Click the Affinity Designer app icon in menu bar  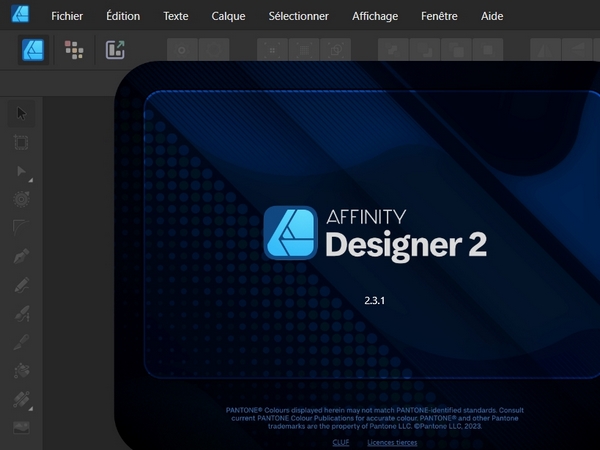pos(20,14)
